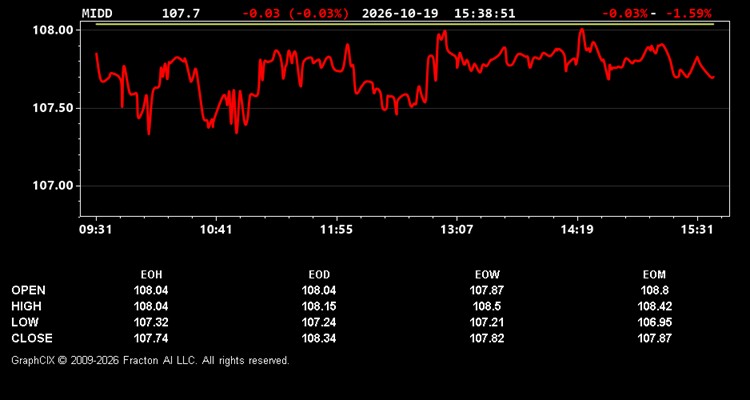Pick the EOW low value 107.21

coord(487,322)
